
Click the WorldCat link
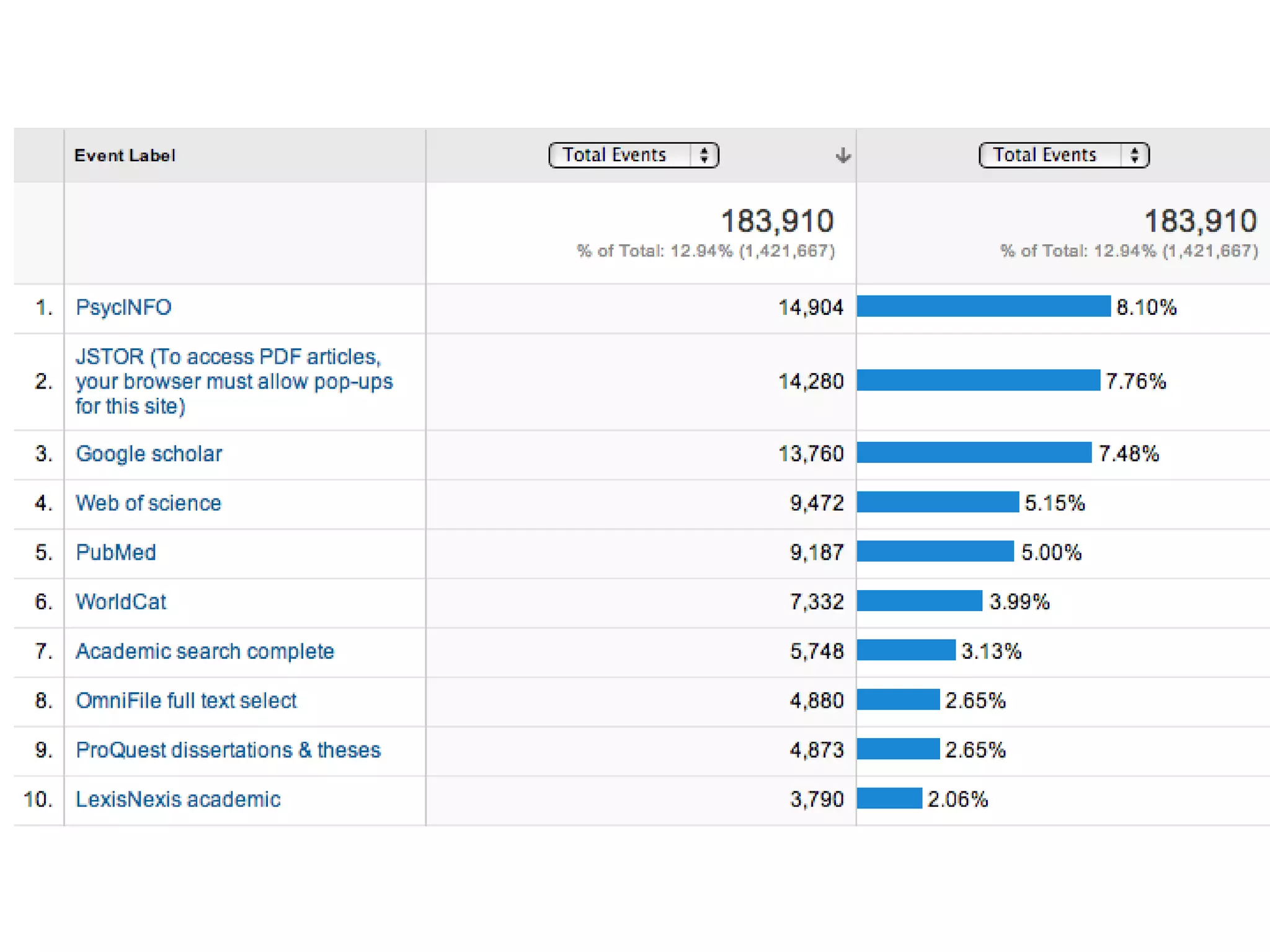pos(121,602)
